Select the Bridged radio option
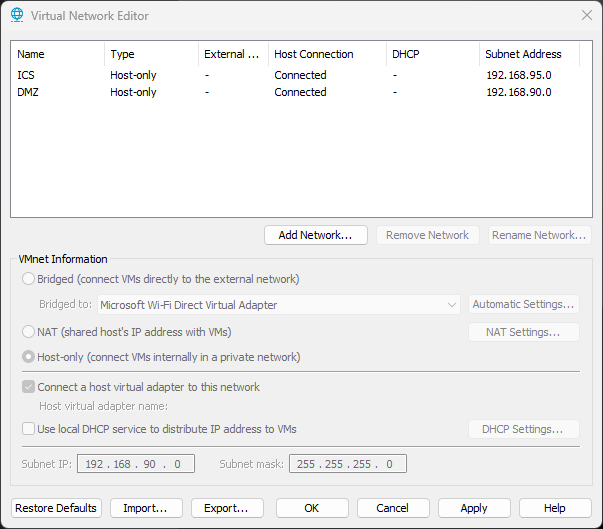This screenshot has height=529, width=603. [29, 279]
